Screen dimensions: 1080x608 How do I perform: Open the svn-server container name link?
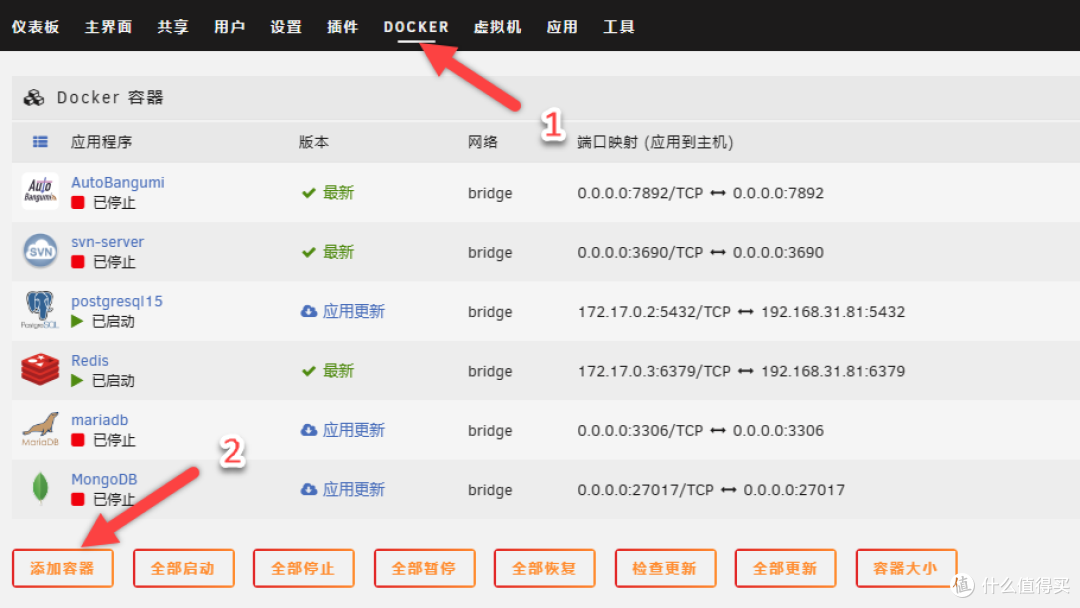[x=108, y=241]
